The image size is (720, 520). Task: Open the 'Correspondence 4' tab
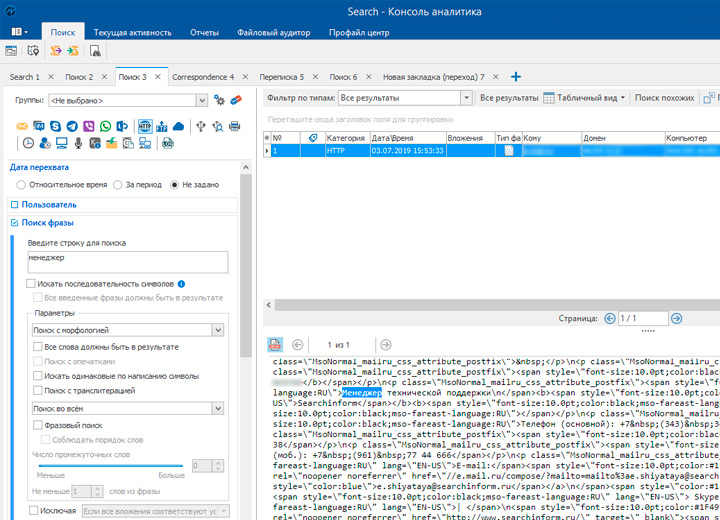tap(203, 77)
